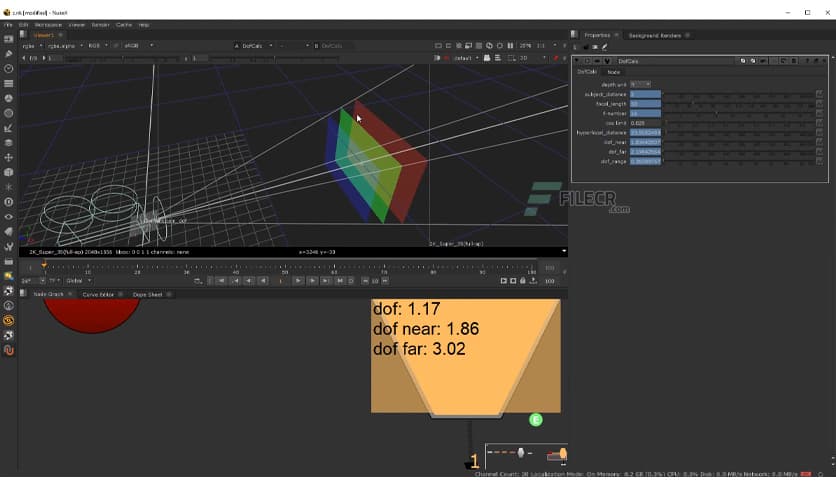Close the Properties tab
The image size is (836, 484).
[616, 35]
